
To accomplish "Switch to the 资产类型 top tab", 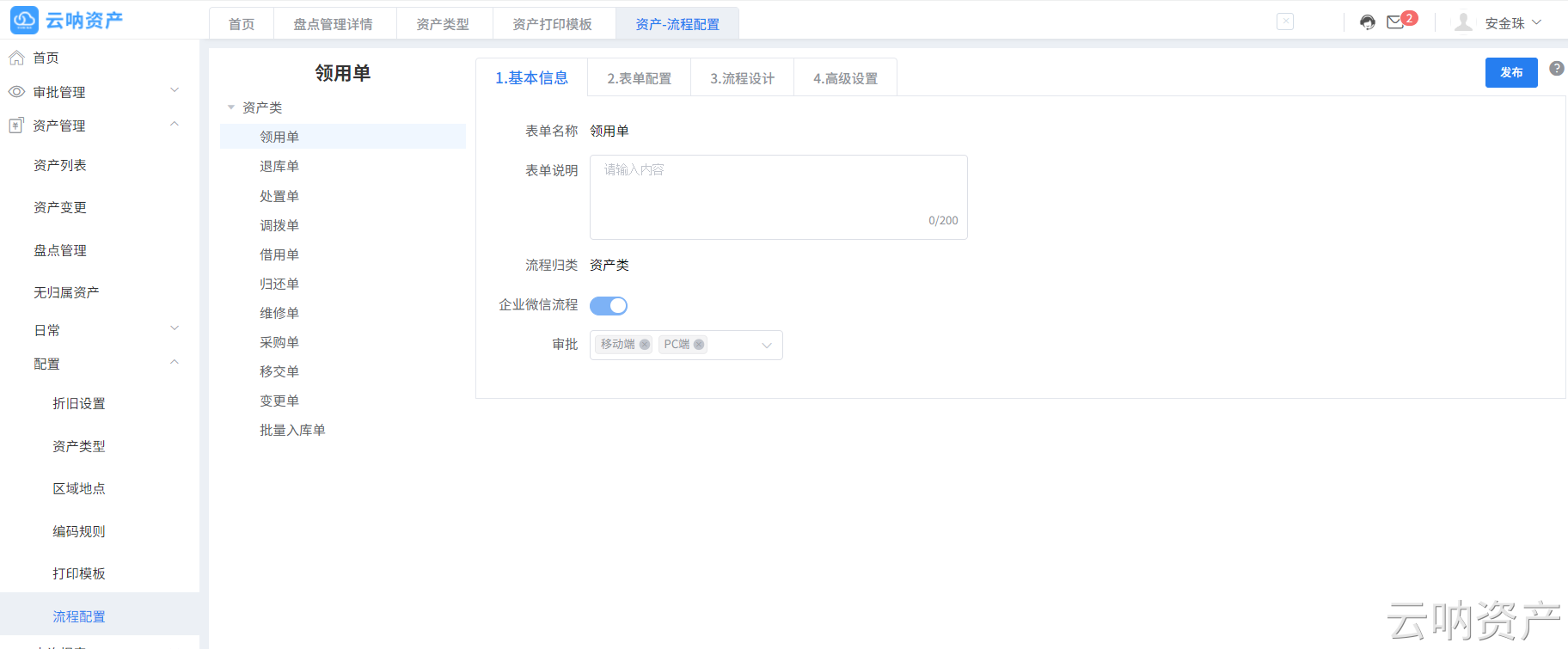I will point(443,24).
